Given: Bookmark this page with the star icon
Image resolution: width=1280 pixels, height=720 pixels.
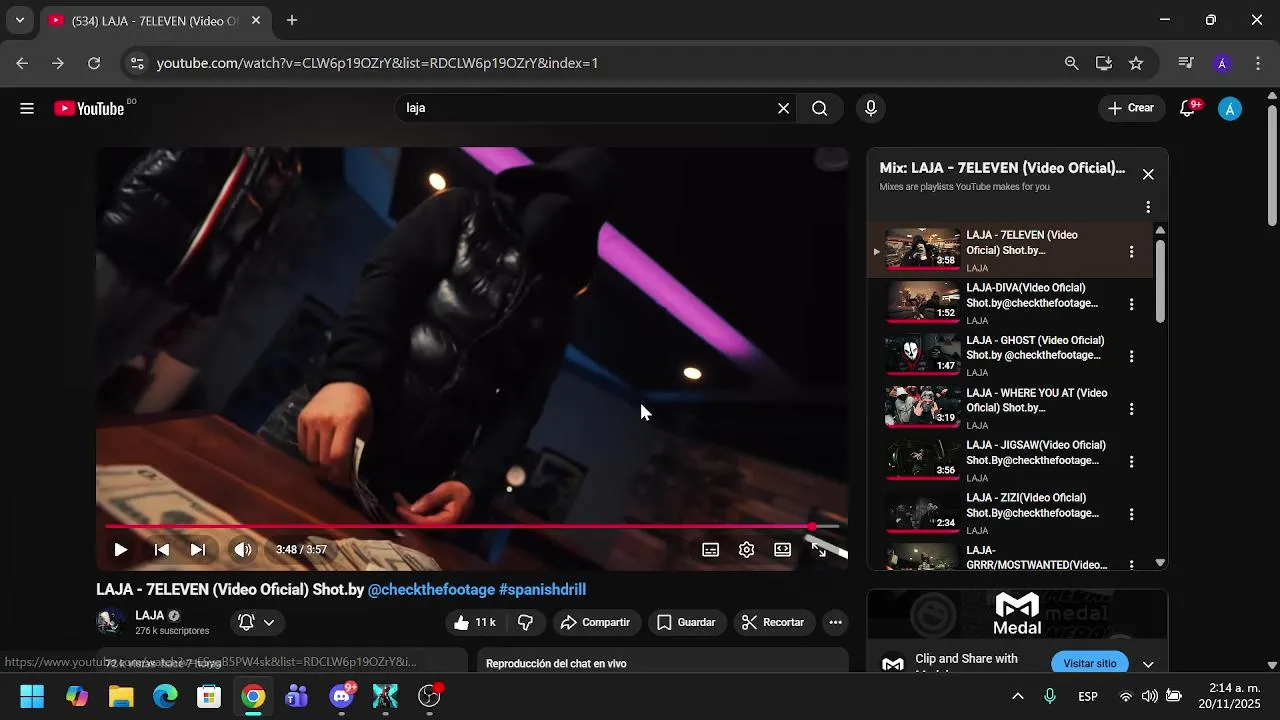Looking at the screenshot, I should [1136, 63].
